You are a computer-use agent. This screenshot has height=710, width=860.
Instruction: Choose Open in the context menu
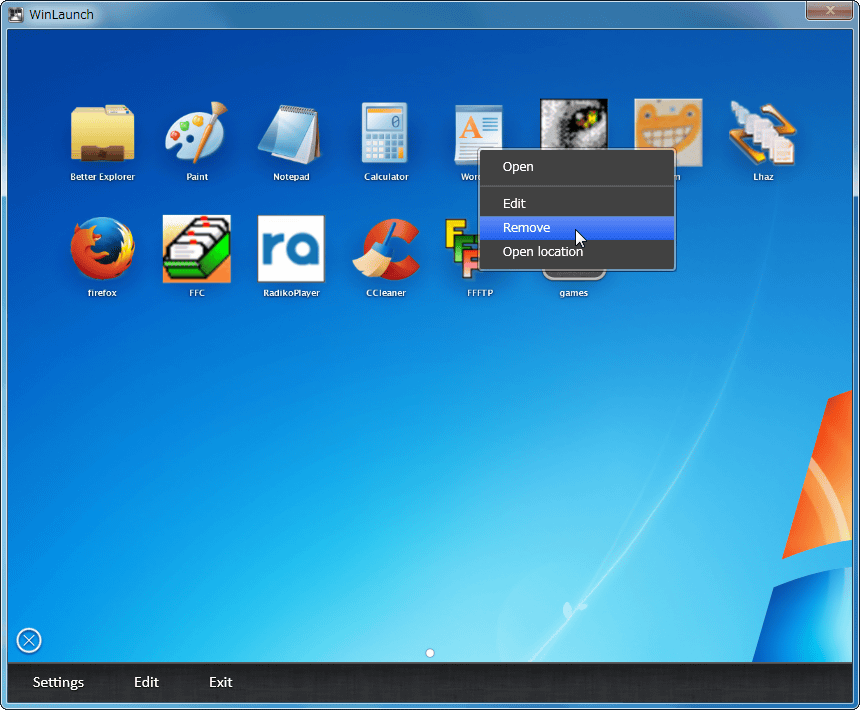click(577, 167)
